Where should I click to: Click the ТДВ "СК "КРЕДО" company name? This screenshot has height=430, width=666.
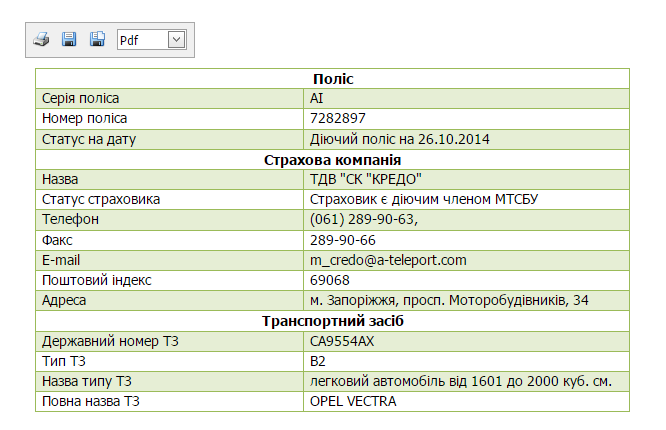[366, 179]
